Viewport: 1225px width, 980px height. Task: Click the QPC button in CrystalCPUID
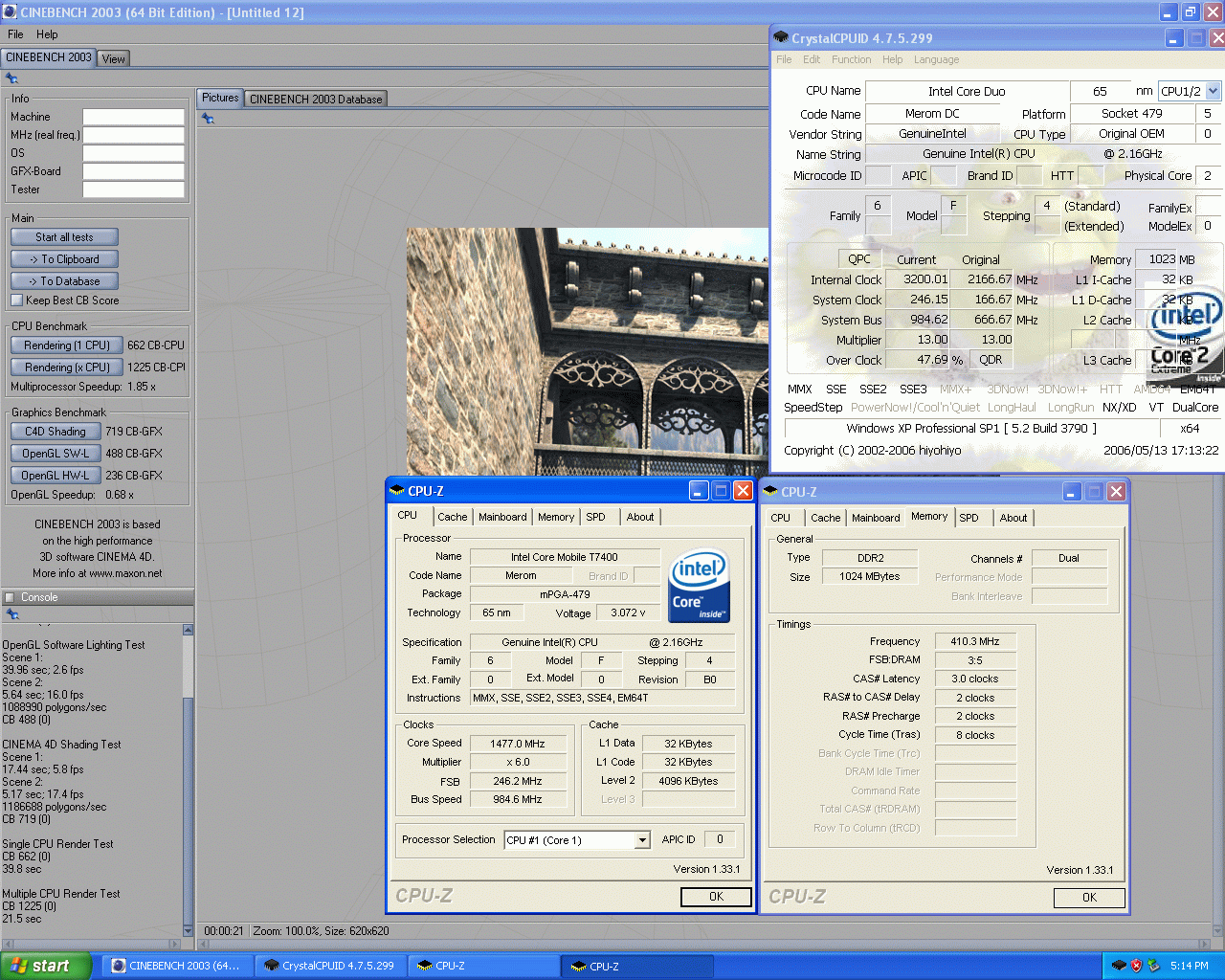(859, 259)
